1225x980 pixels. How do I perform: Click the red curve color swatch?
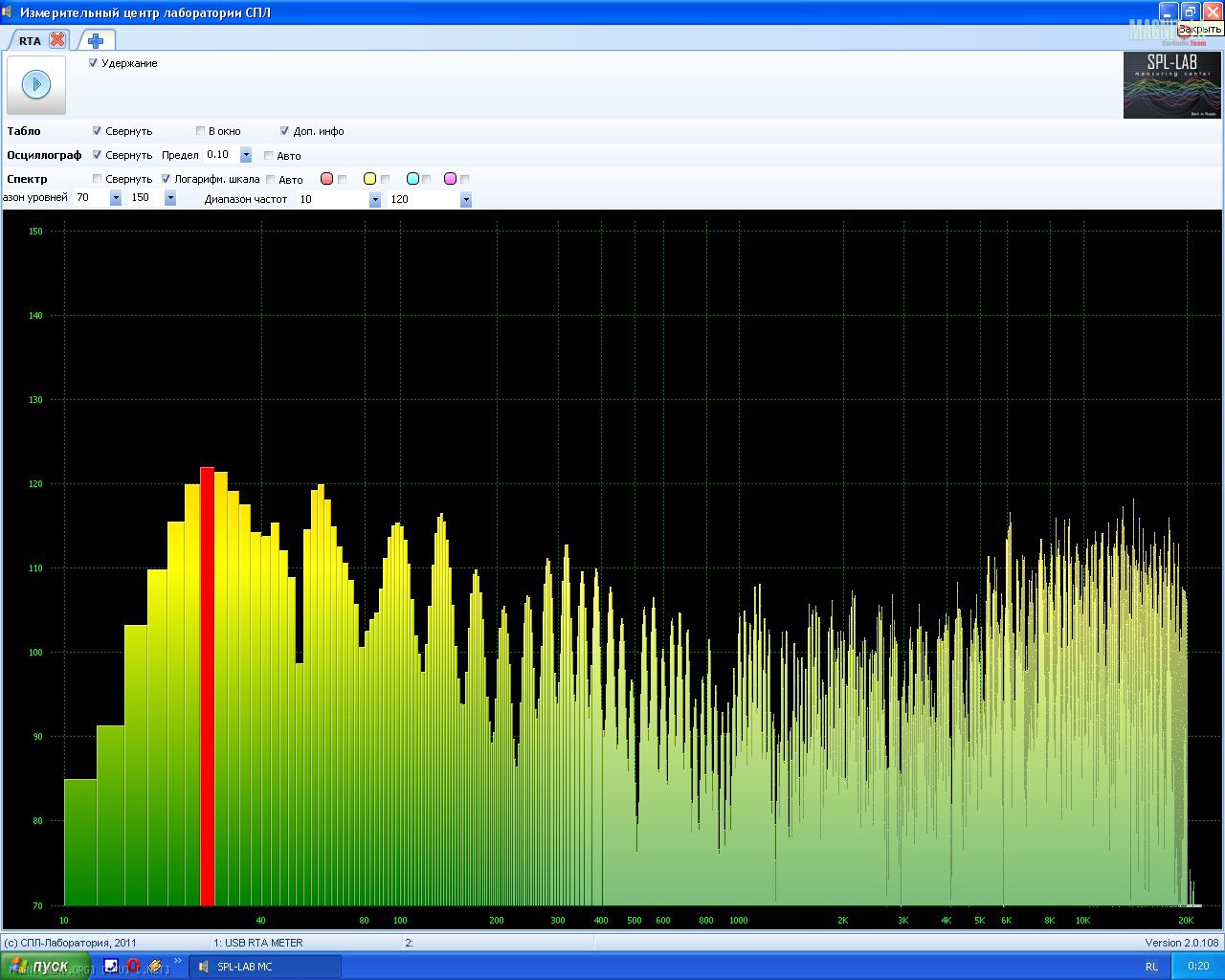326,179
